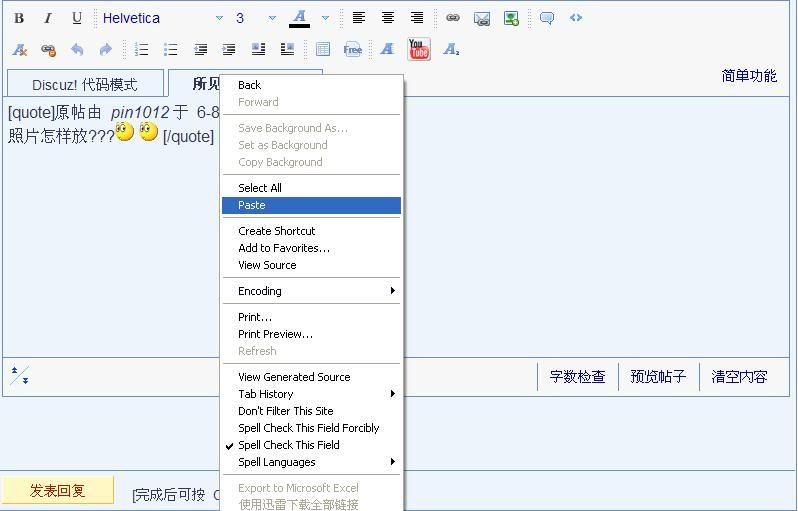Toggle bold formatting in the editor toolbar
This screenshot has height=511, width=798.
18,18
